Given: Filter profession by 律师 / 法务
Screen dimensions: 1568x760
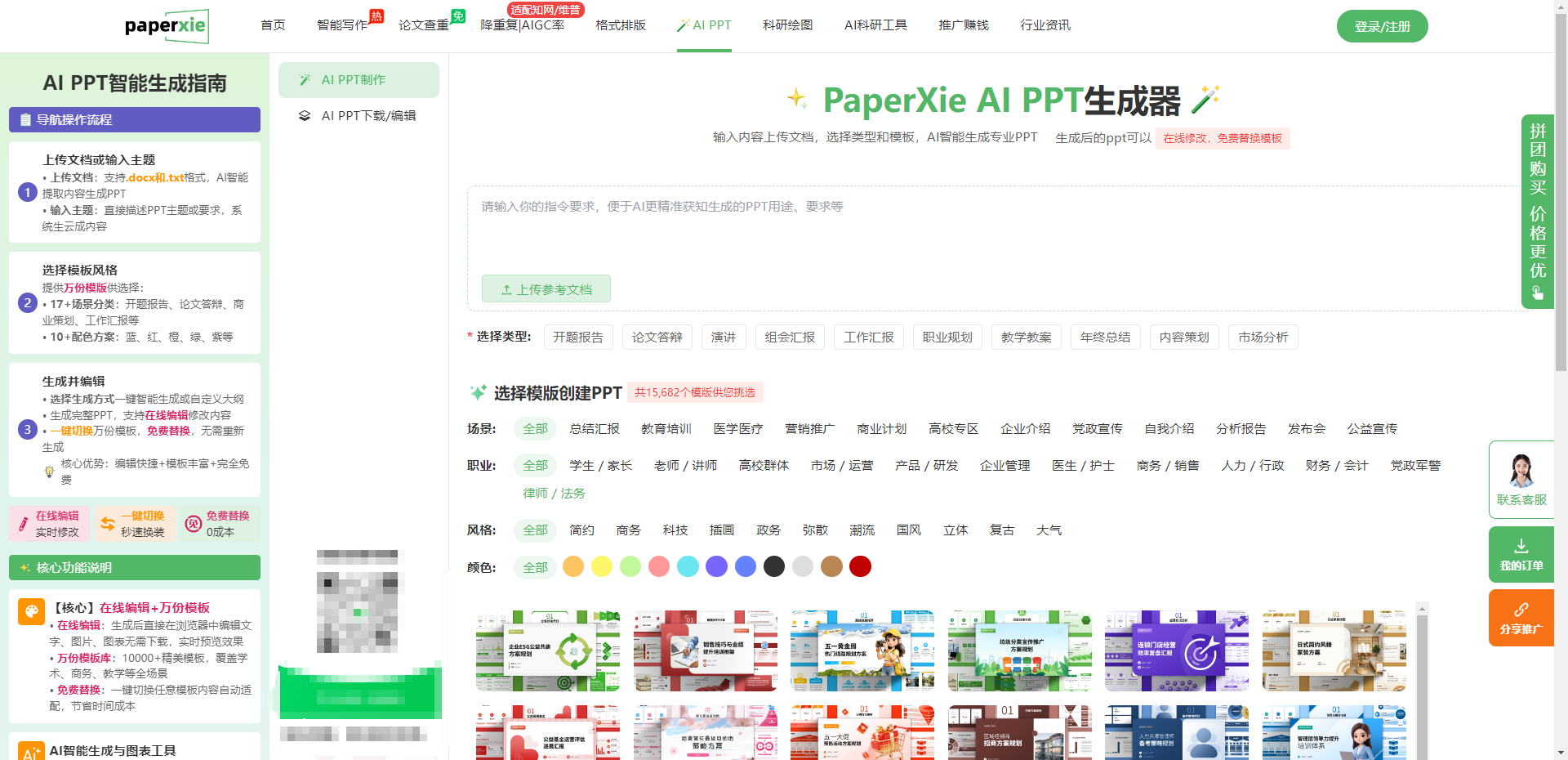Looking at the screenshot, I should [555, 494].
